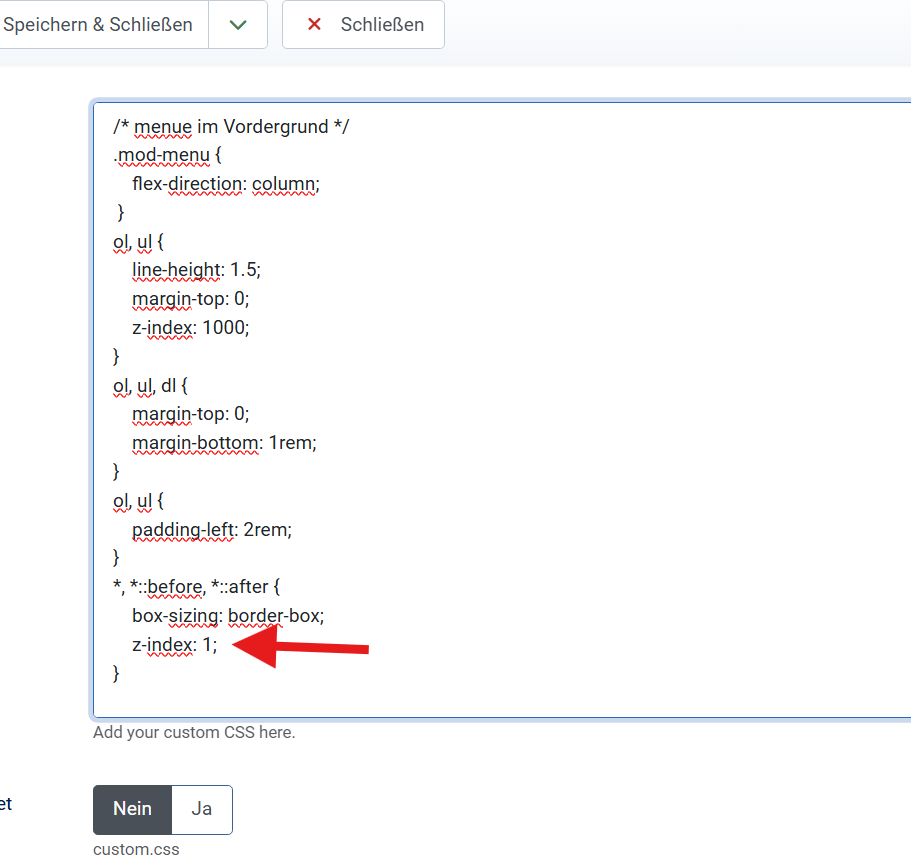Place cursor in 'flex-direction: column;' line

point(225,184)
